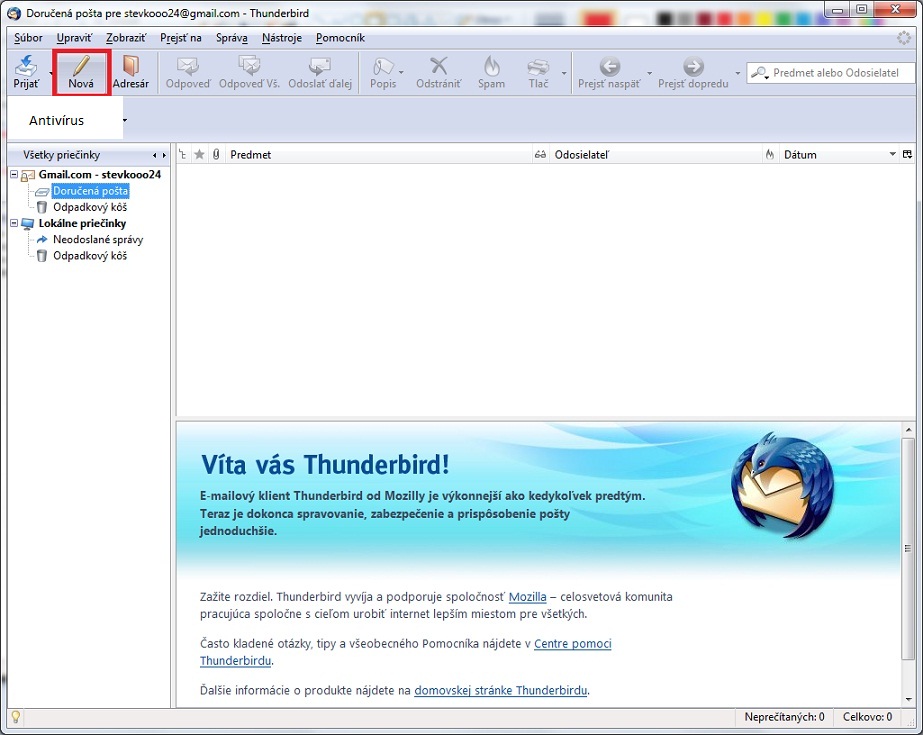Screen dimensions: 923x735
Task: Select the Lokálne priečinky node
Action: pos(82,223)
